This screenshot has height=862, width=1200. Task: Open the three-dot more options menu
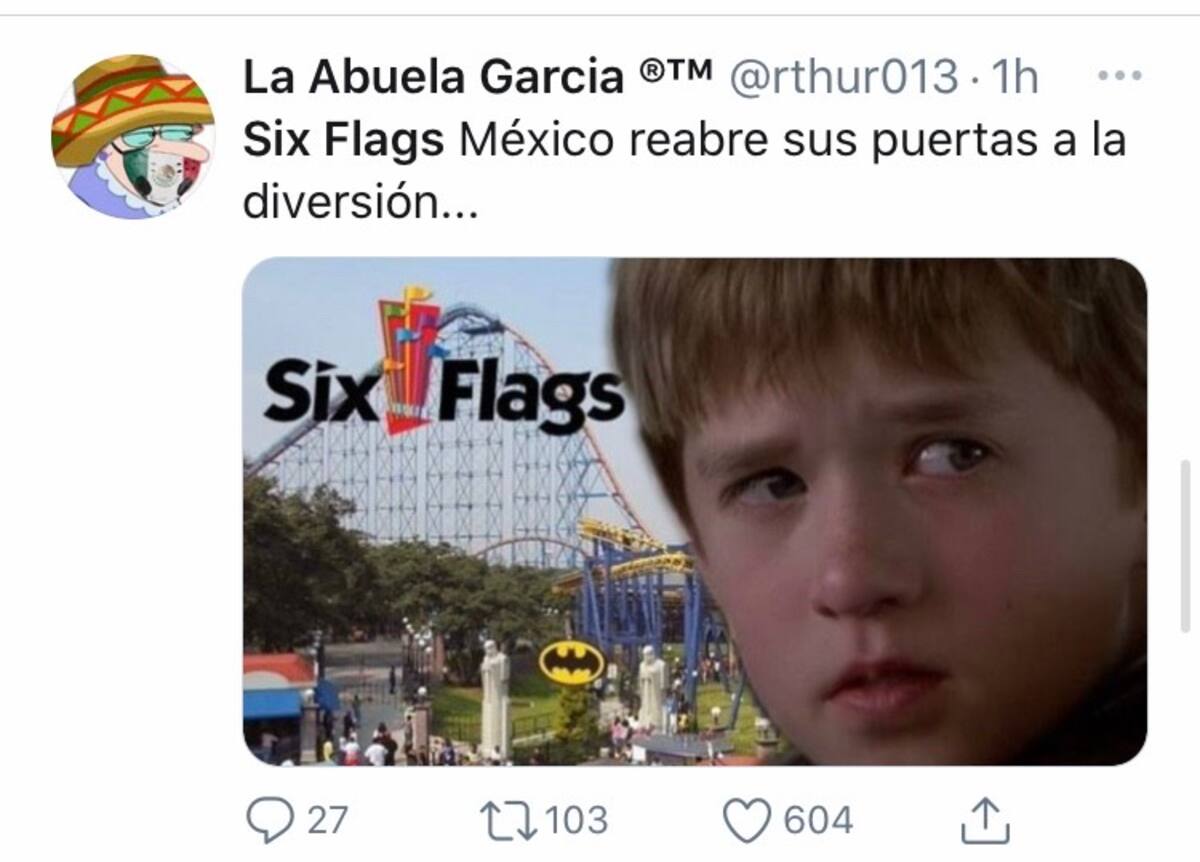1119,76
